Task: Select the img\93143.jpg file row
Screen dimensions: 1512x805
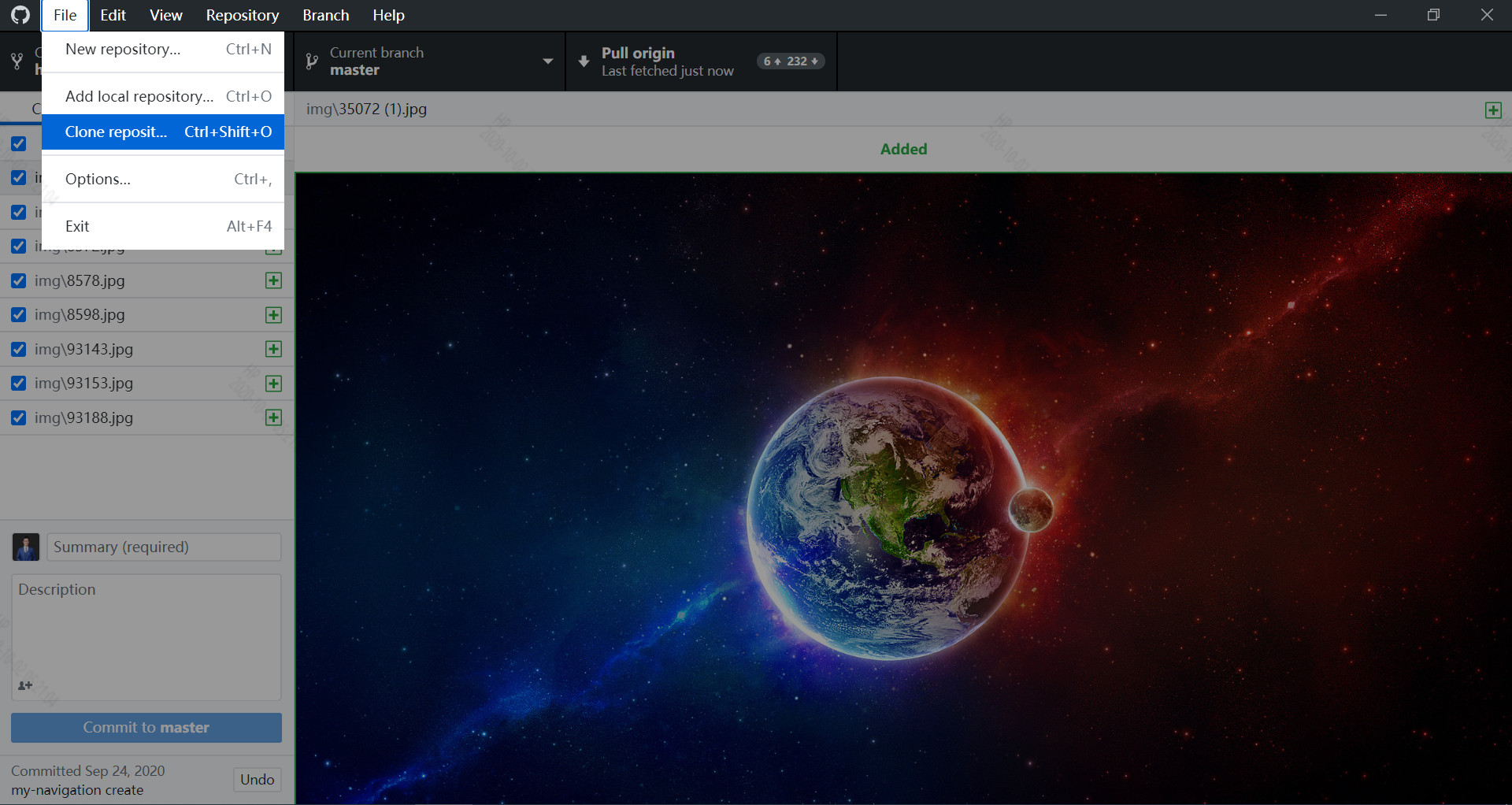Action: click(x=147, y=349)
